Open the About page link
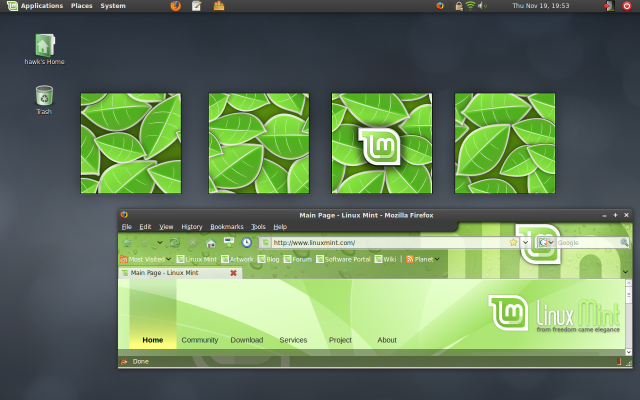 click(x=387, y=340)
